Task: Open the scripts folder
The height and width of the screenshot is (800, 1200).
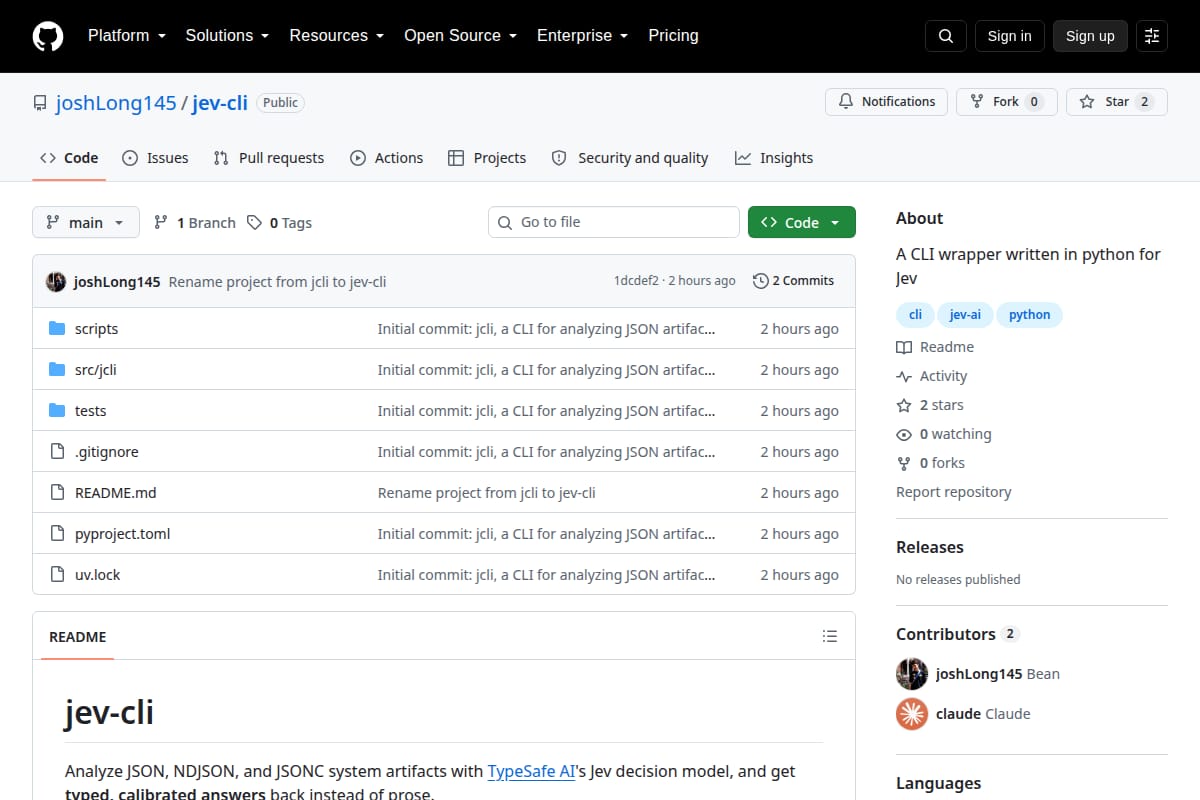Action: point(96,329)
